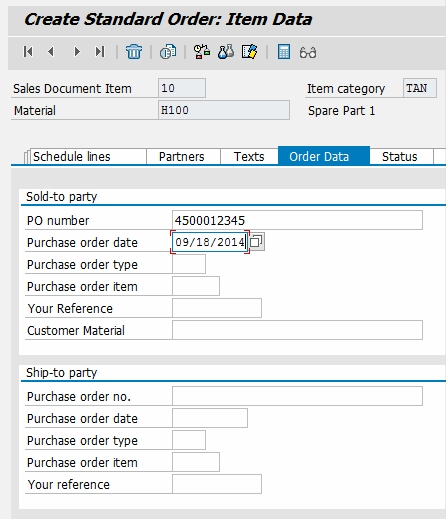Click Item category field showing TAN
The width and height of the screenshot is (446, 519).
pyautogui.click(x=420, y=88)
